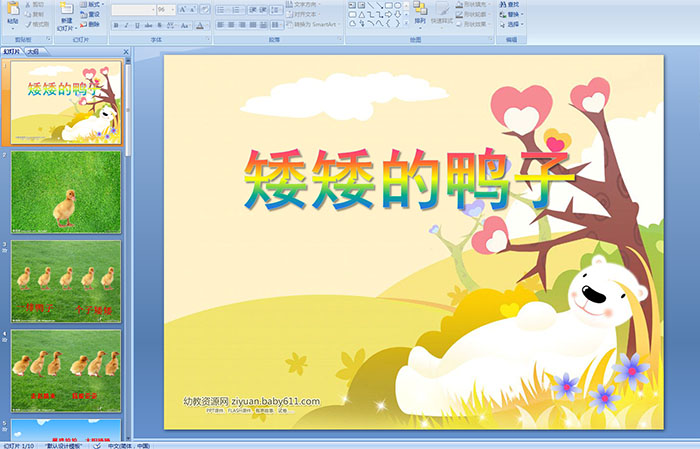Image resolution: width=700 pixels, height=449 pixels.
Task: Select the straight Line shape
Action: point(370,5)
